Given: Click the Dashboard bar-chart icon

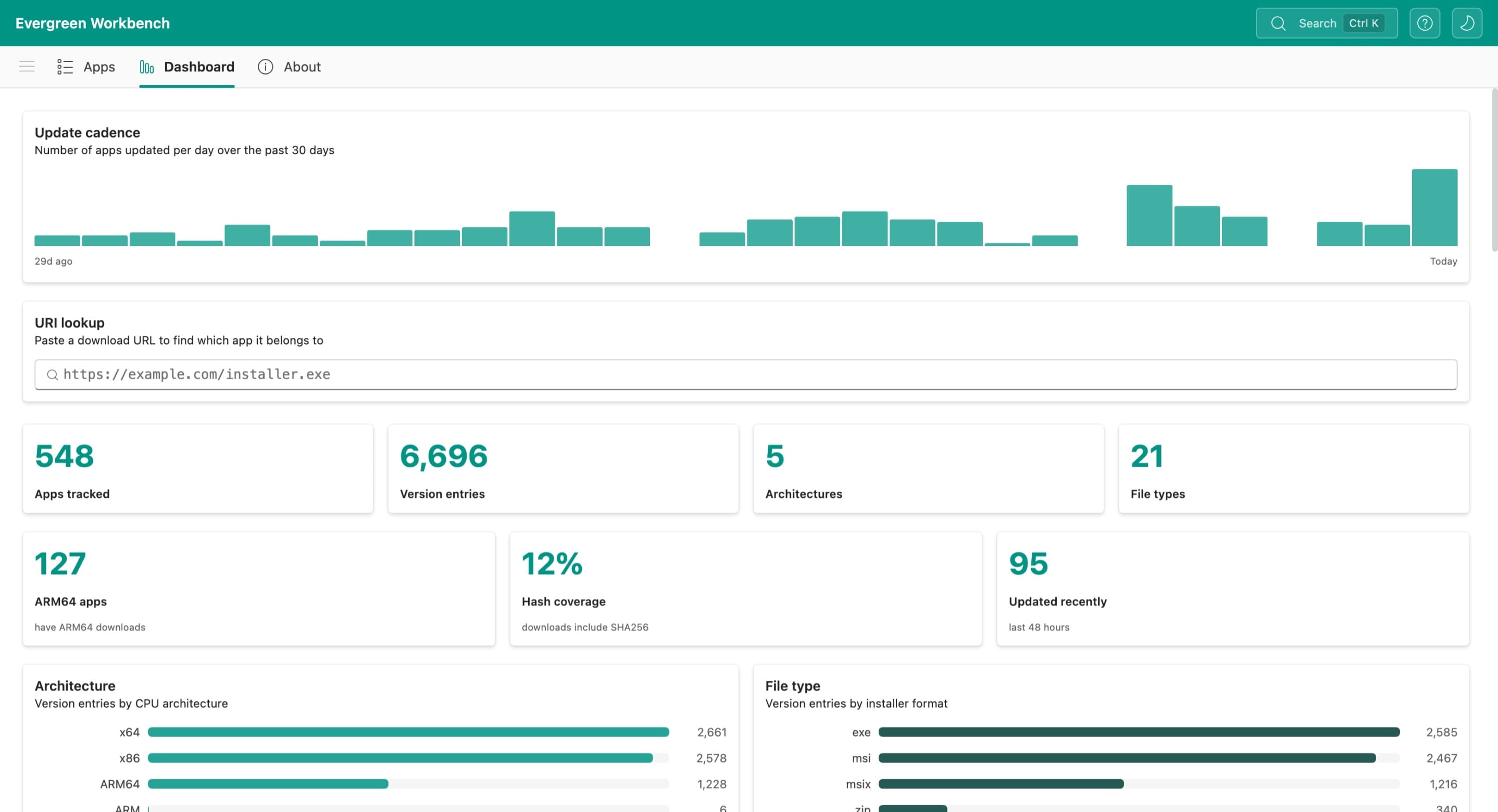Looking at the screenshot, I should tap(146, 67).
